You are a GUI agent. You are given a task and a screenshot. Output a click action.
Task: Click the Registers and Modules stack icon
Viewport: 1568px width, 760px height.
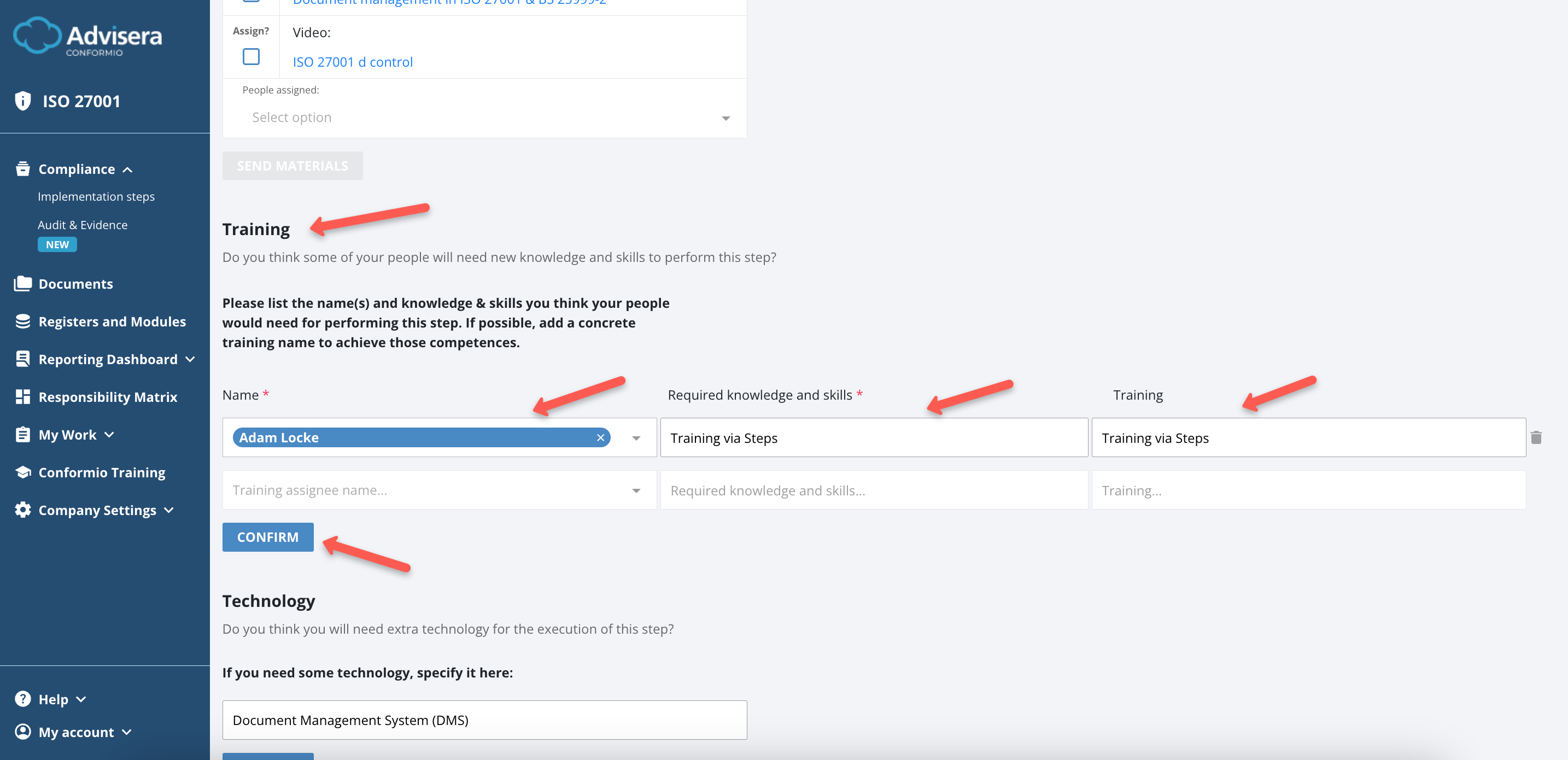22,321
